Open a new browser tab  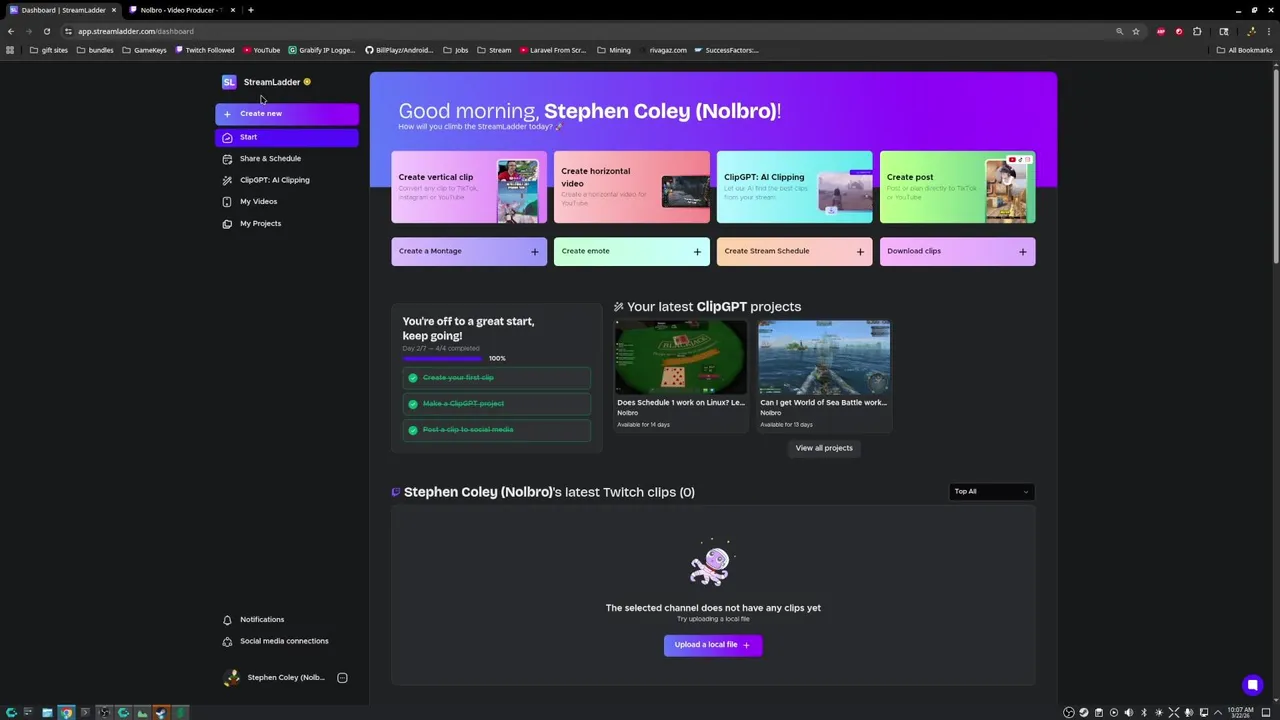coord(251,10)
